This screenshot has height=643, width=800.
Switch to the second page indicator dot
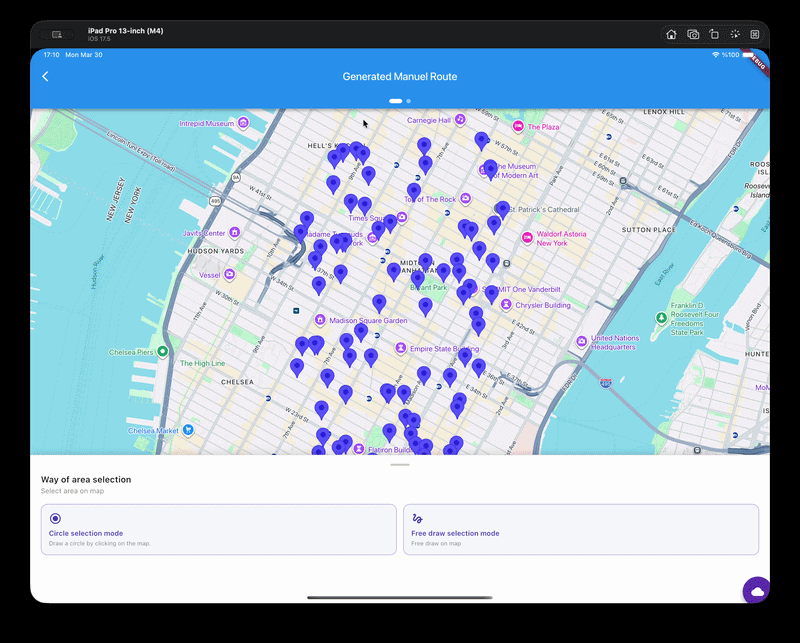409,101
